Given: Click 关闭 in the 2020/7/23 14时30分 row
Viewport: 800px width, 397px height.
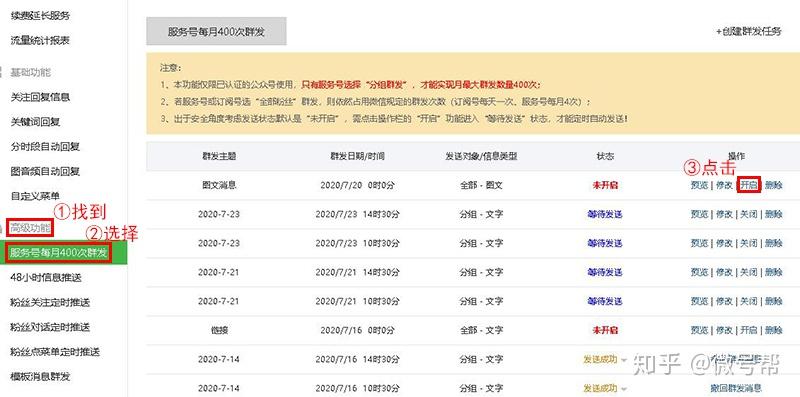Looking at the screenshot, I should [x=749, y=214].
